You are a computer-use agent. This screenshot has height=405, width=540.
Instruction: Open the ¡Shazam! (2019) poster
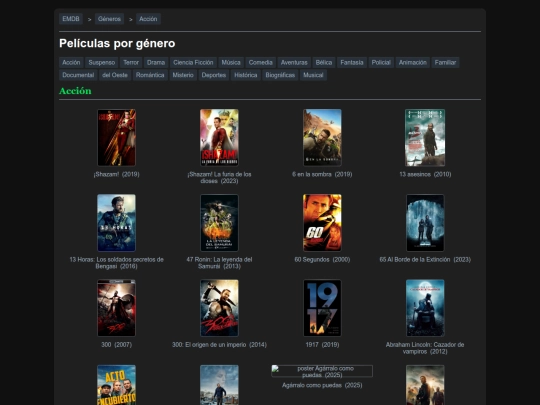(116, 137)
